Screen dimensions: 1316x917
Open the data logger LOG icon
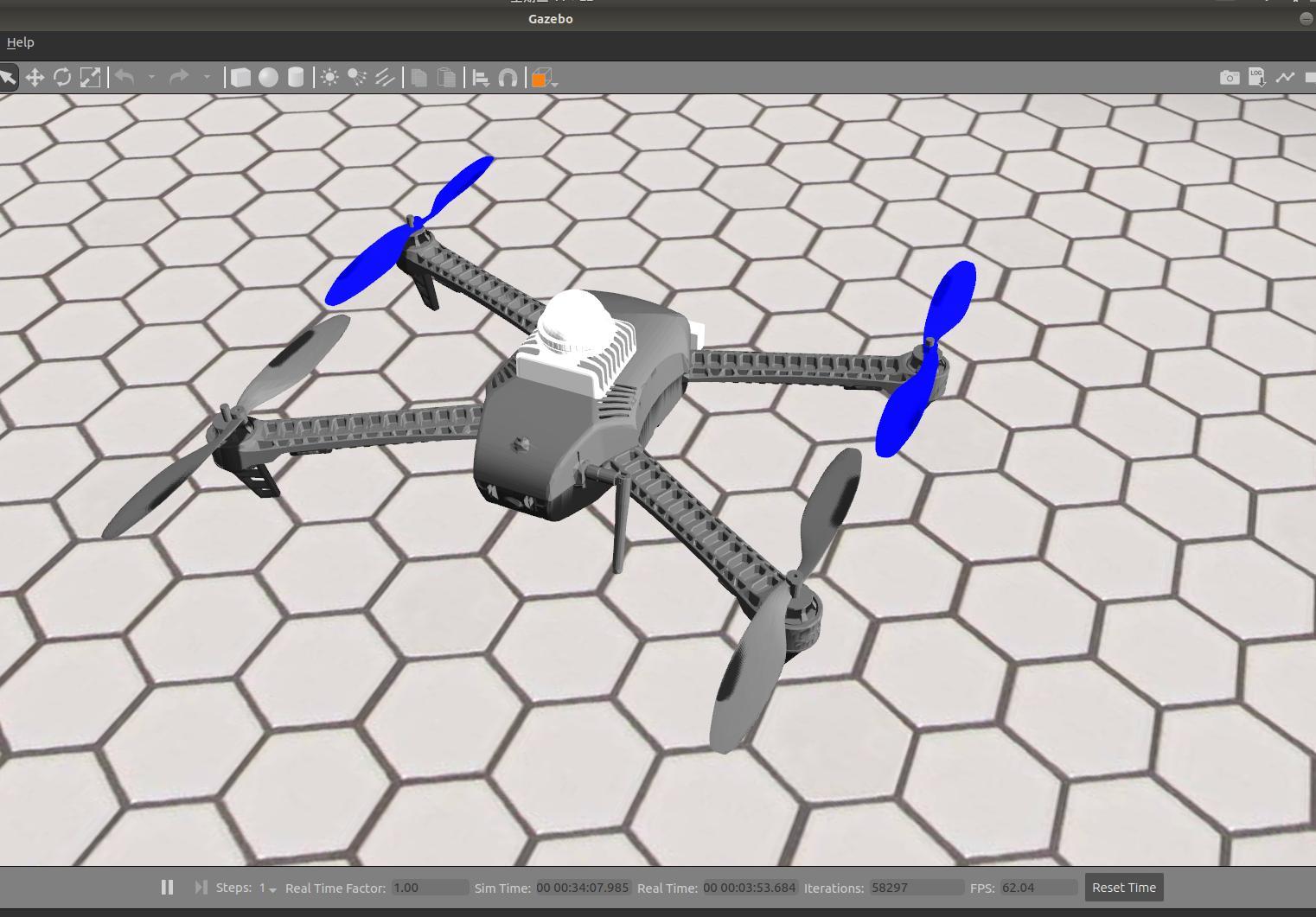tap(1257, 78)
